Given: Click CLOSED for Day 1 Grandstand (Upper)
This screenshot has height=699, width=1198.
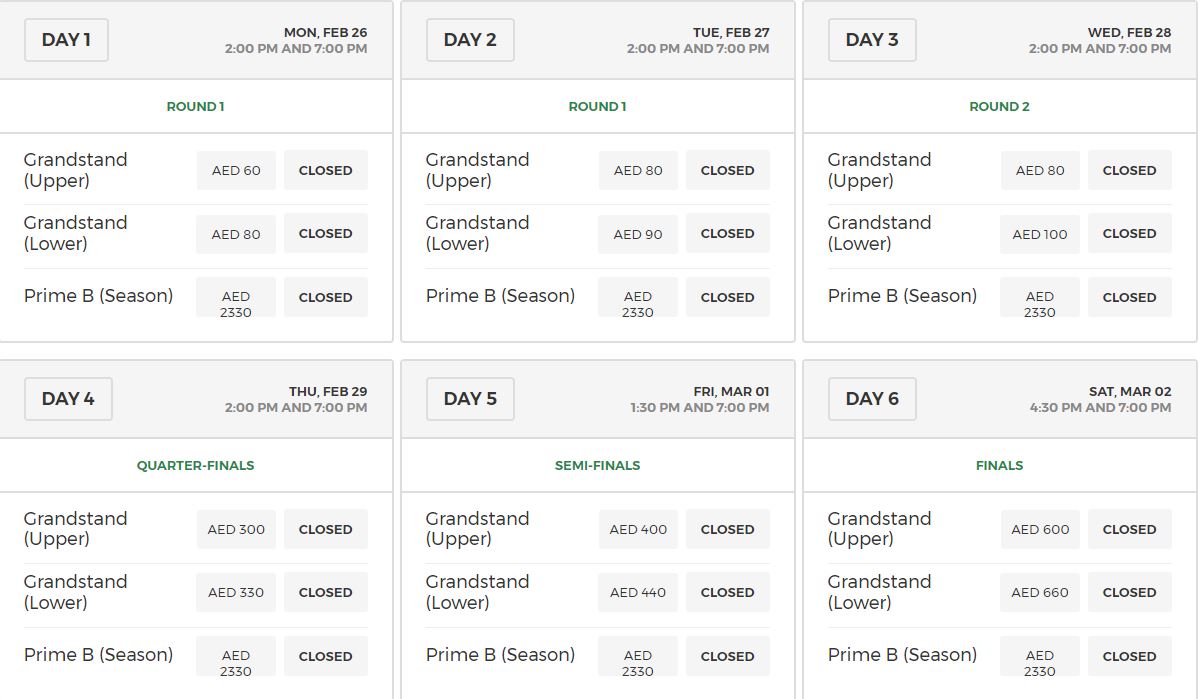Looking at the screenshot, I should coord(325,170).
